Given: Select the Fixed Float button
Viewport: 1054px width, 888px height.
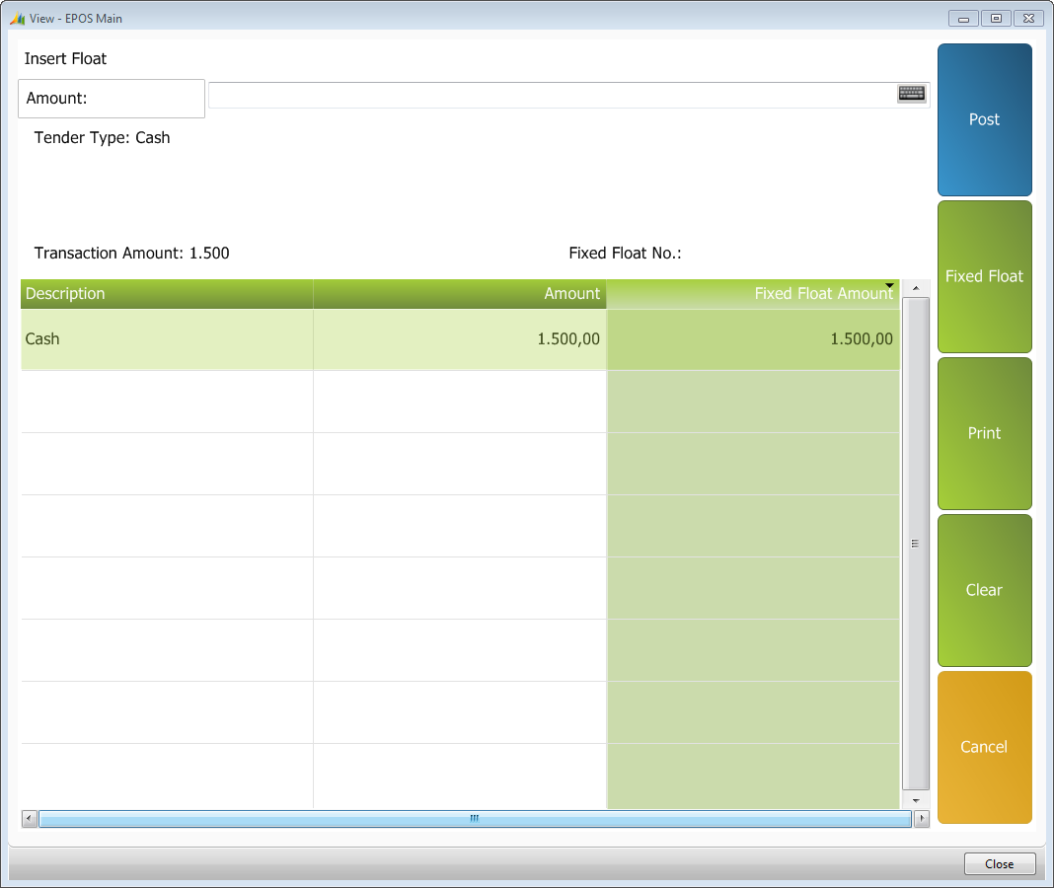Looking at the screenshot, I should 984,276.
